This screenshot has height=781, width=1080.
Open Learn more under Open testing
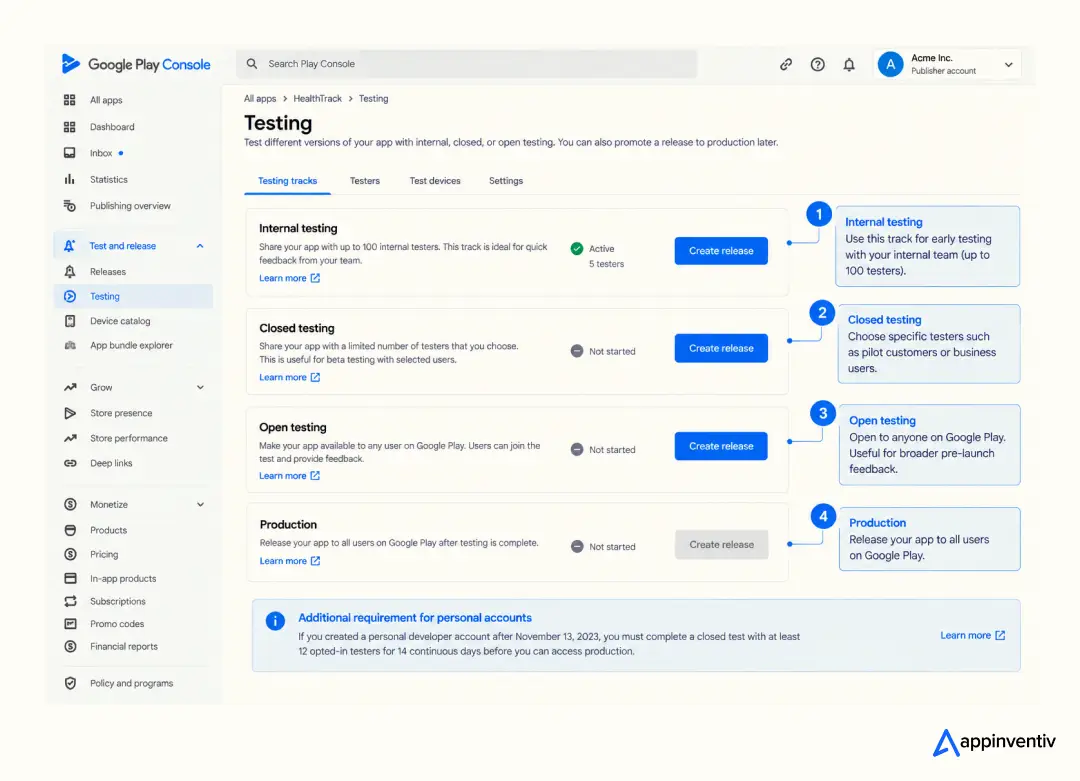pos(289,476)
